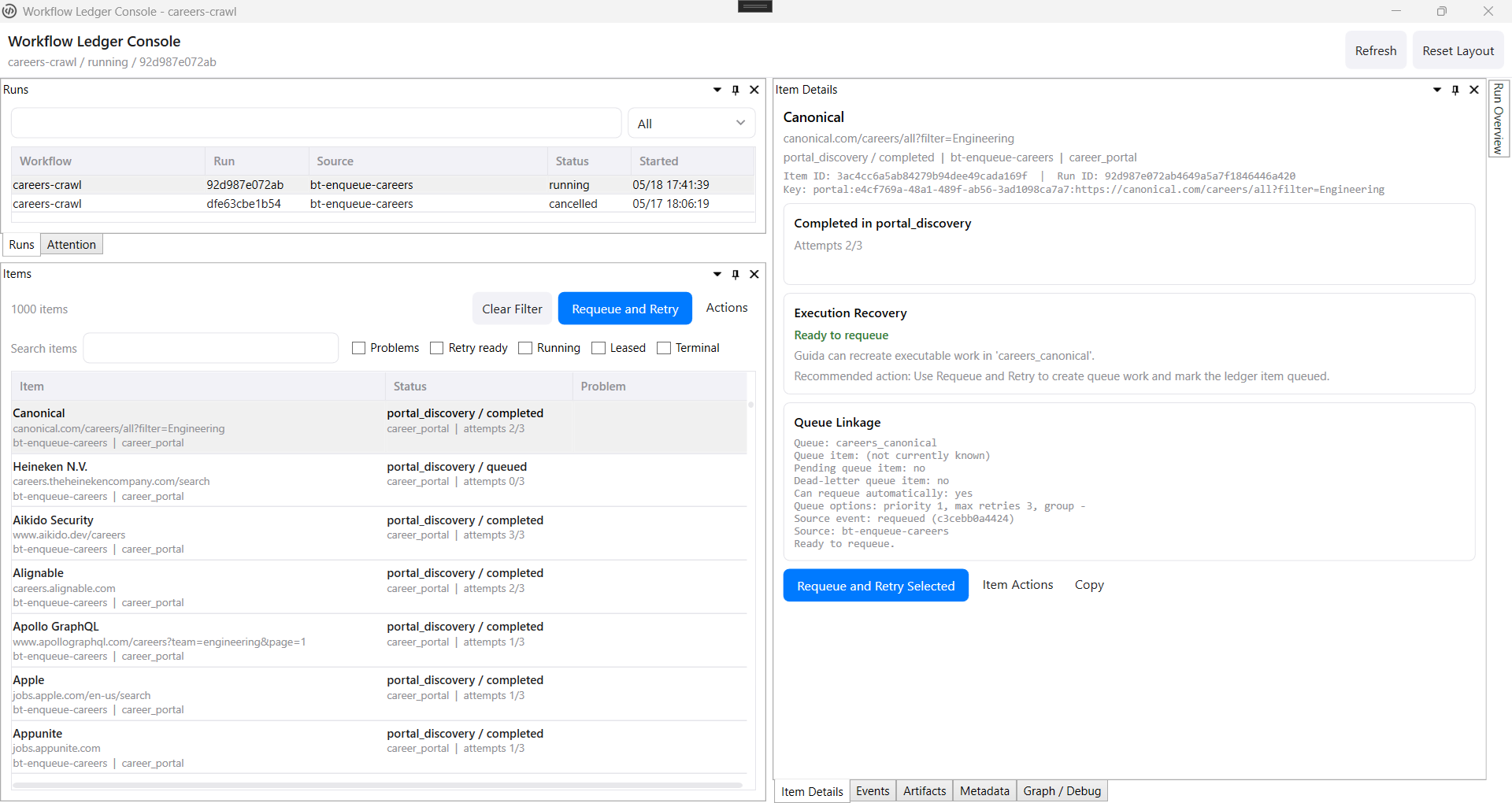The height and width of the screenshot is (803, 1512).
Task: Select the Appunite item row
Action: pyautogui.click(x=379, y=748)
